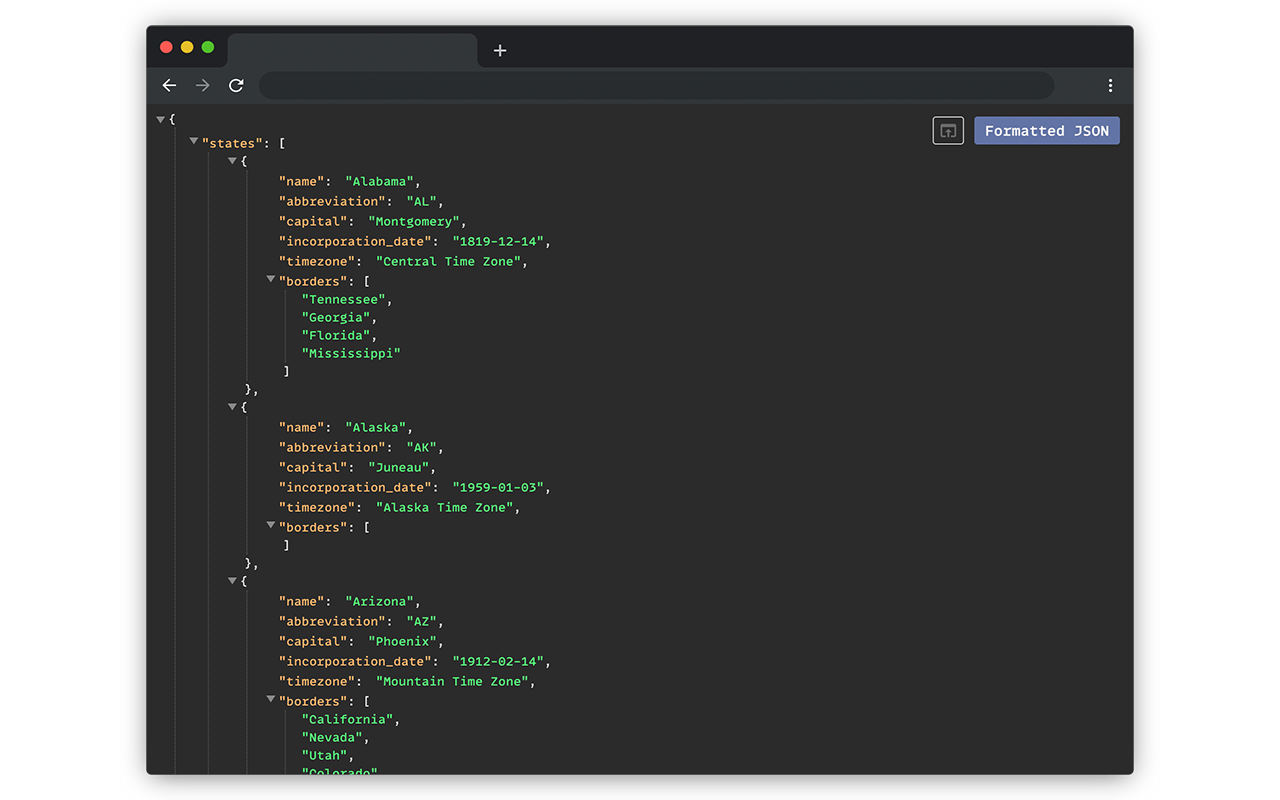Click the "Alabama" name value
Viewport: 1280px width, 800px height.
click(x=380, y=182)
